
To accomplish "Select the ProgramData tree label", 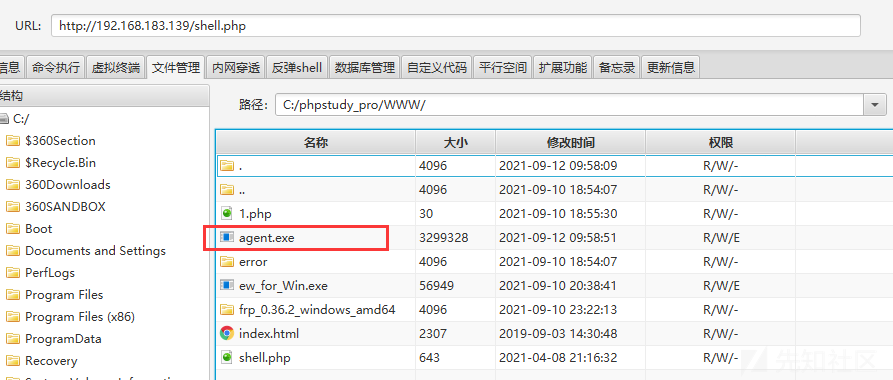I will pos(63,339).
